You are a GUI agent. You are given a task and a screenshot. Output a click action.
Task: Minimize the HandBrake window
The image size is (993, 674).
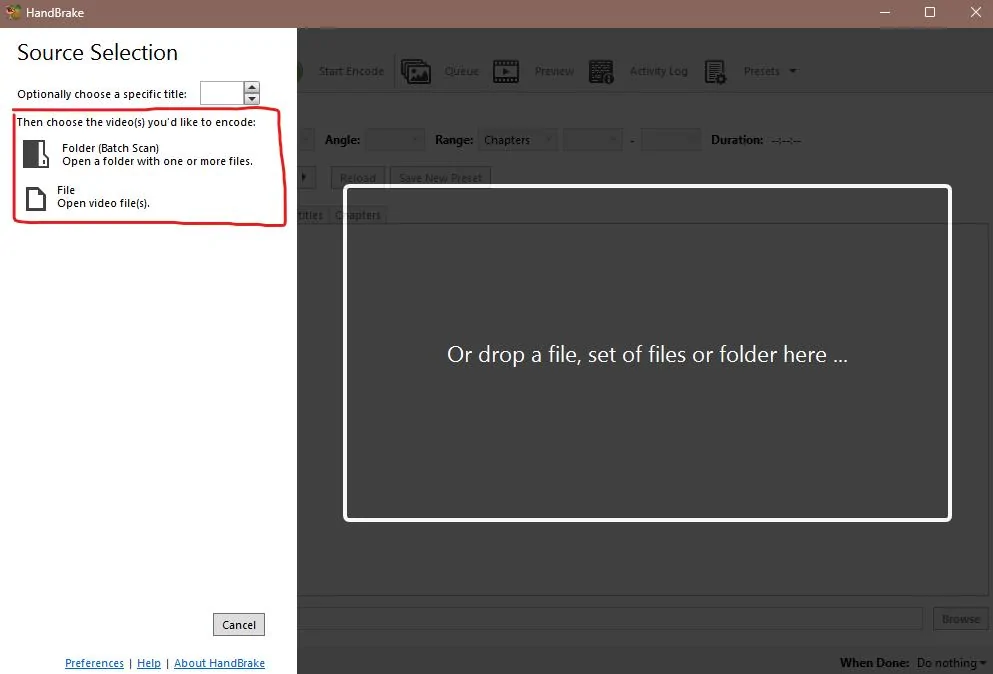point(885,13)
